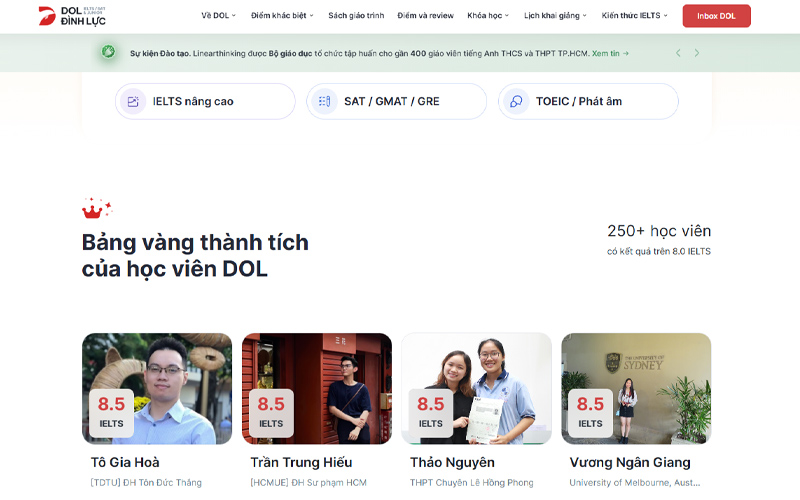Screen dimensions: 800x500
Task: Click 8.5 IELTS badge on Trần Trung Hiếu
Action: click(x=271, y=413)
